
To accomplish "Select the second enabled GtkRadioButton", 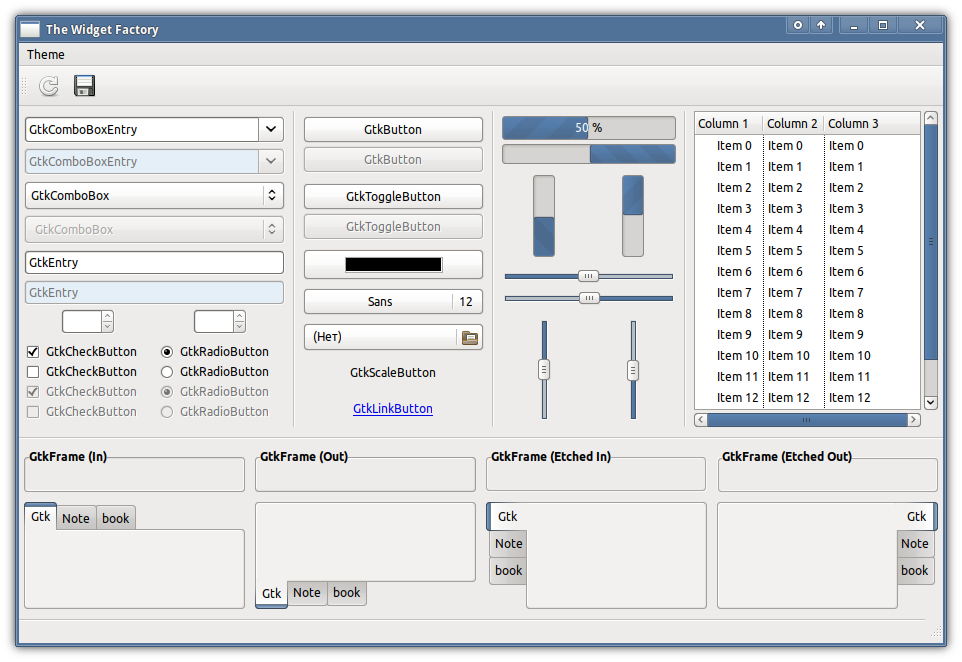I will click(x=167, y=372).
